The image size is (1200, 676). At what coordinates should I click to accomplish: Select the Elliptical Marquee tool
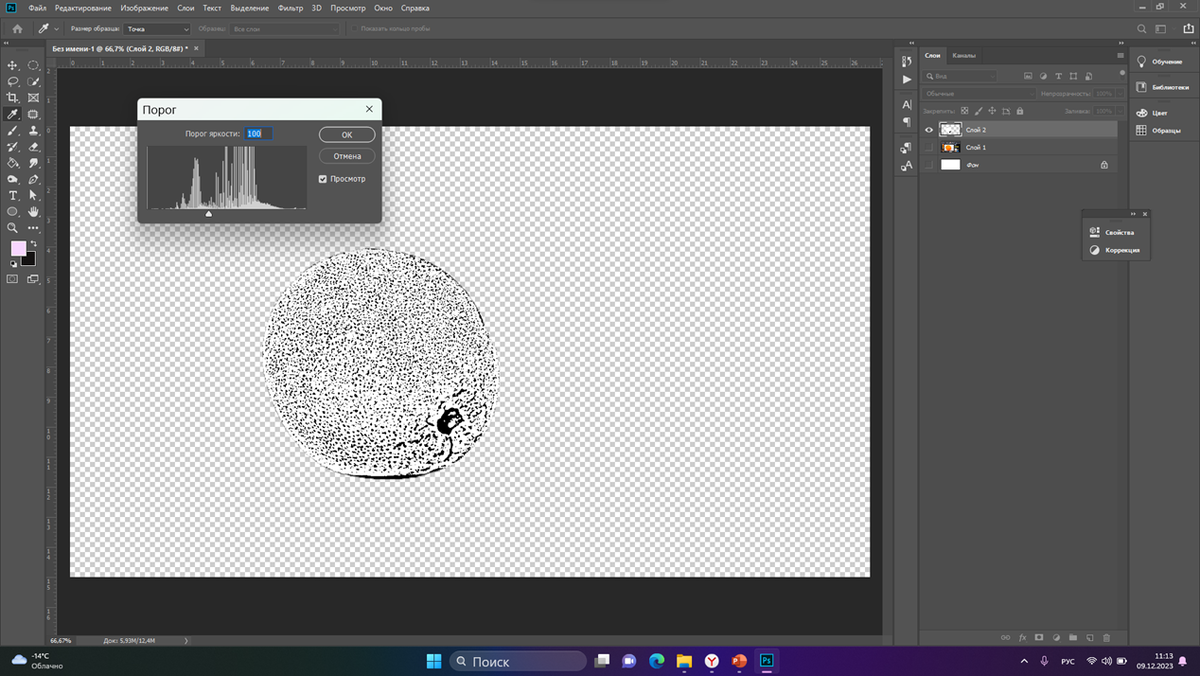(33, 65)
